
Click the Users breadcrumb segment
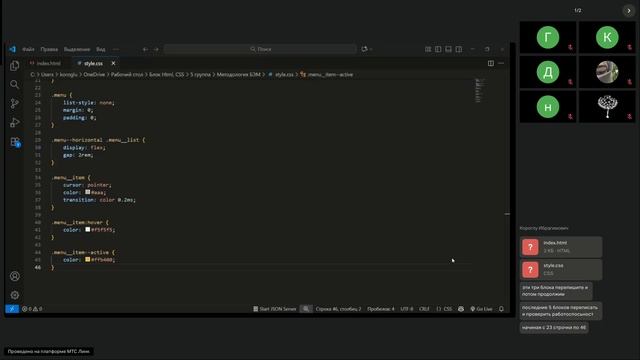[47, 75]
